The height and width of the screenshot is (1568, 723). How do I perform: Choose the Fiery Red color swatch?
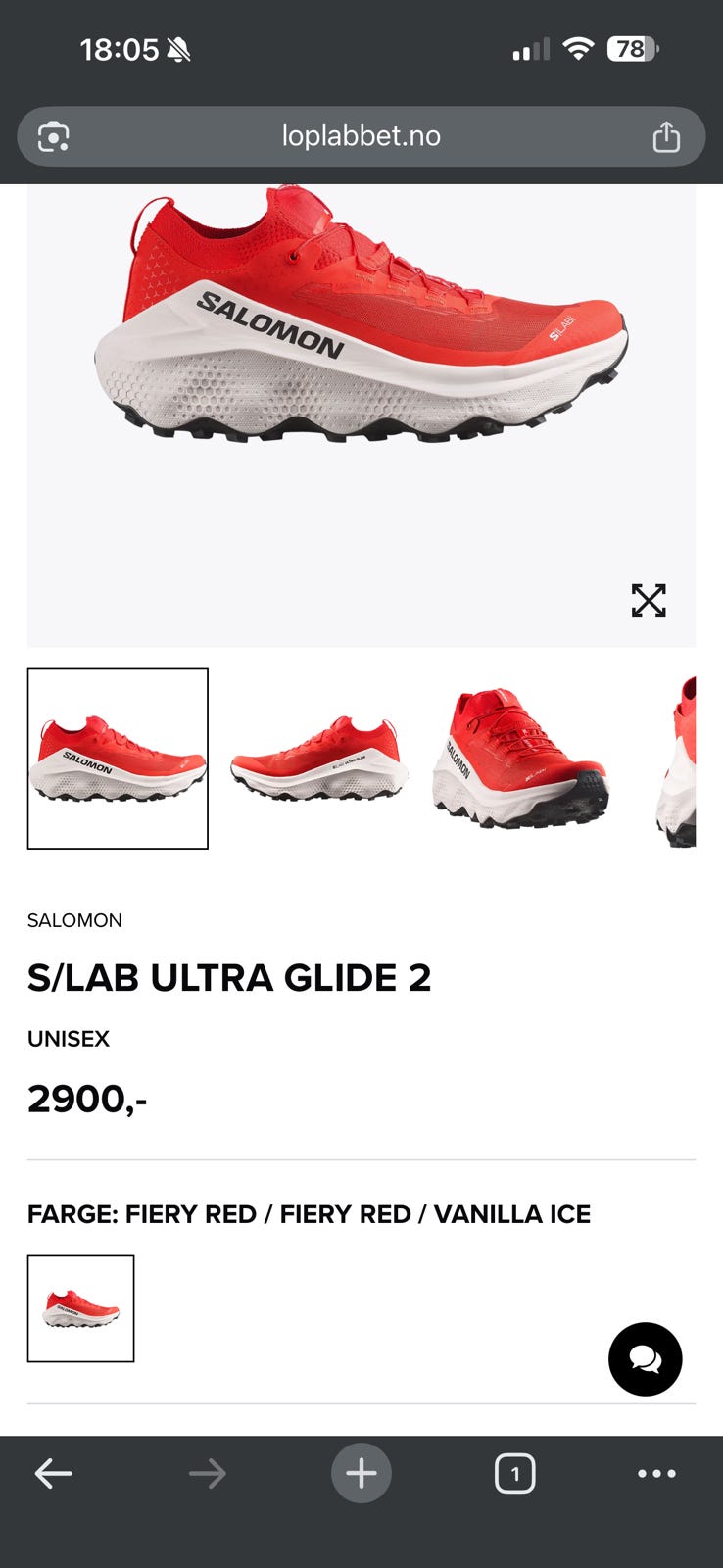pos(80,1308)
